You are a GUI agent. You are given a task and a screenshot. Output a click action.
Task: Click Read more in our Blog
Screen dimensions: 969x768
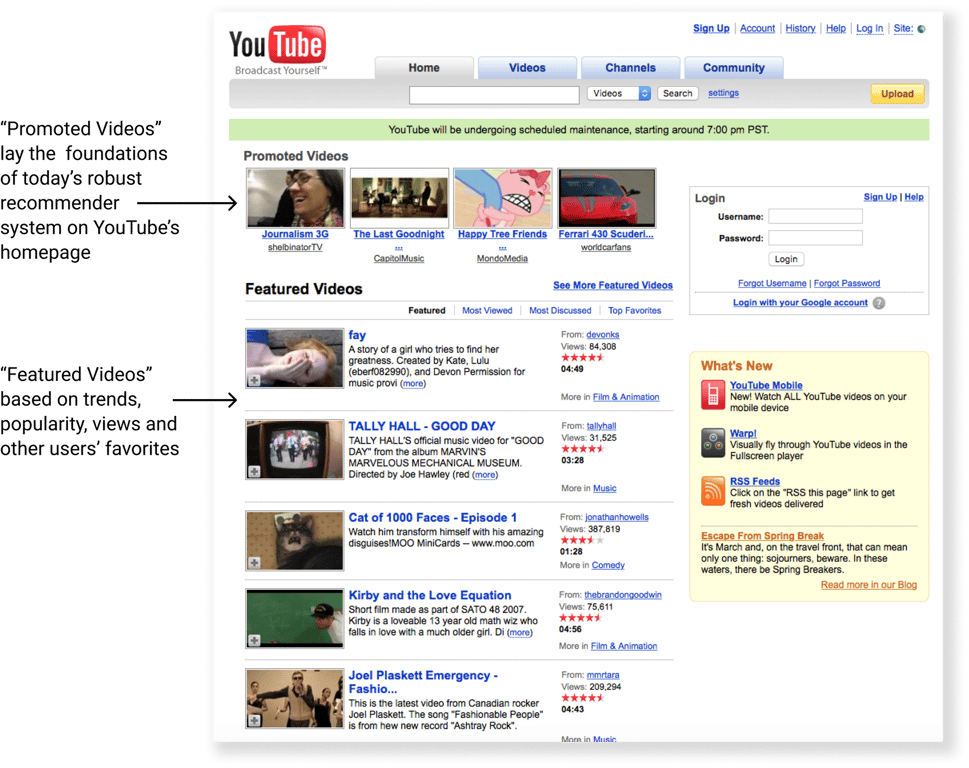coord(868,585)
